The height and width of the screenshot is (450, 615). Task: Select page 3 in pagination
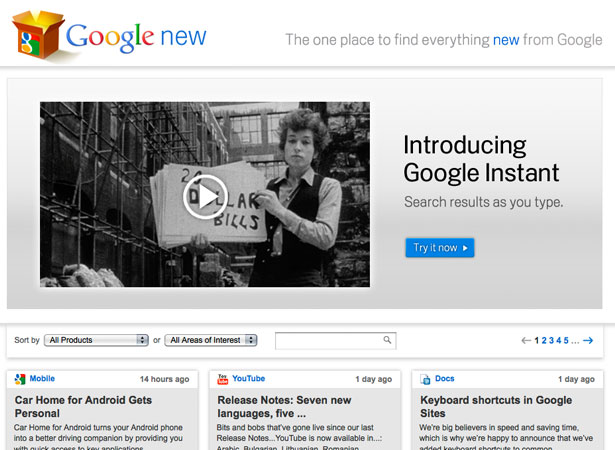point(551,341)
